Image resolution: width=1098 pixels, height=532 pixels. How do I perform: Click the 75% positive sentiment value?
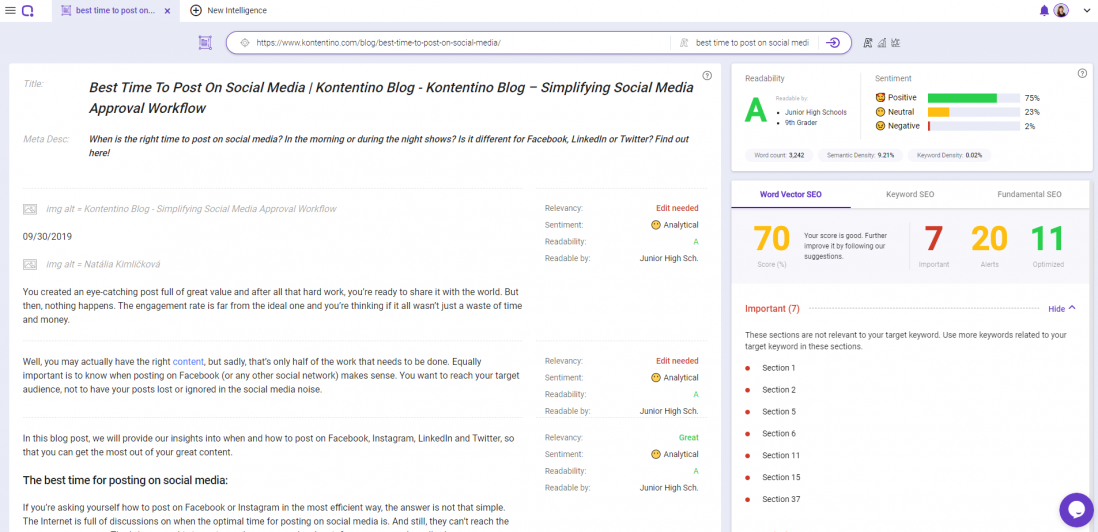[1032, 98]
